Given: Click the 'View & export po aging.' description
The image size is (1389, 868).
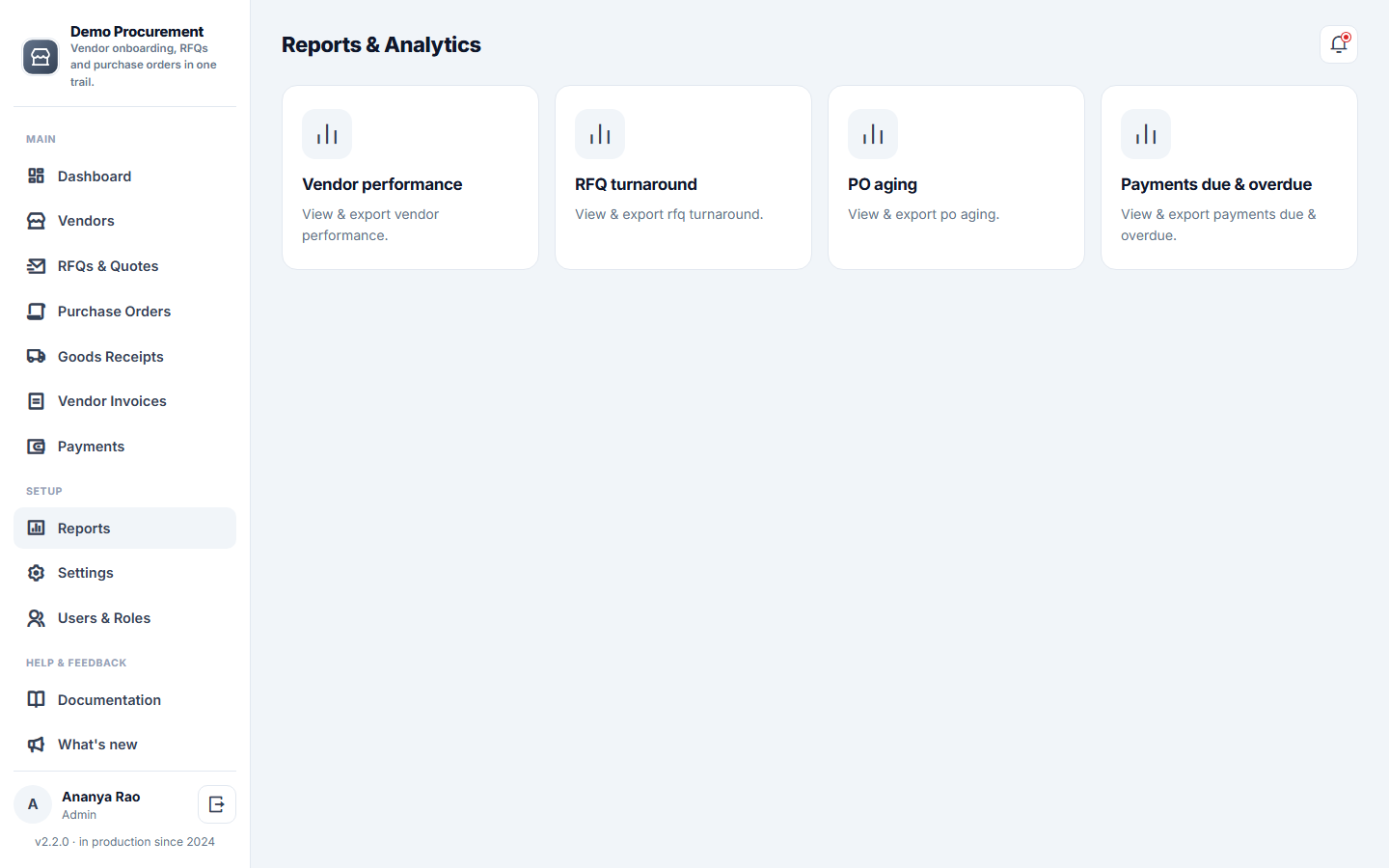Looking at the screenshot, I should (923, 214).
